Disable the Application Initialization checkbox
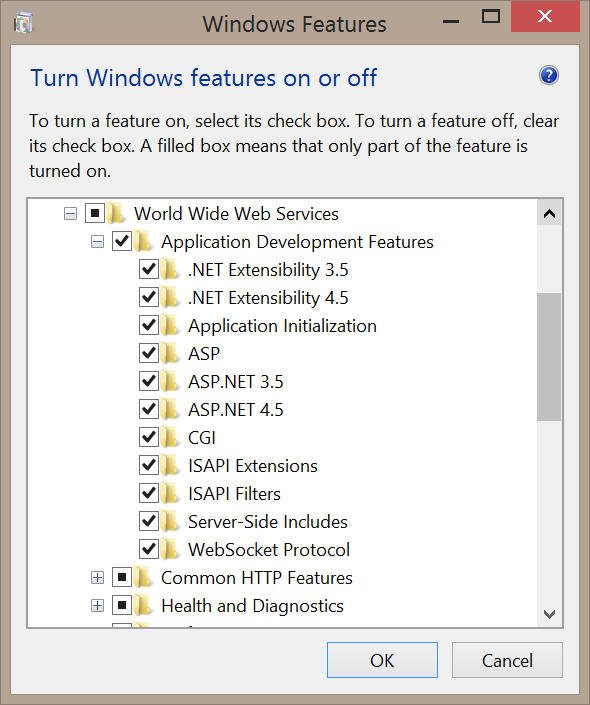 (149, 325)
